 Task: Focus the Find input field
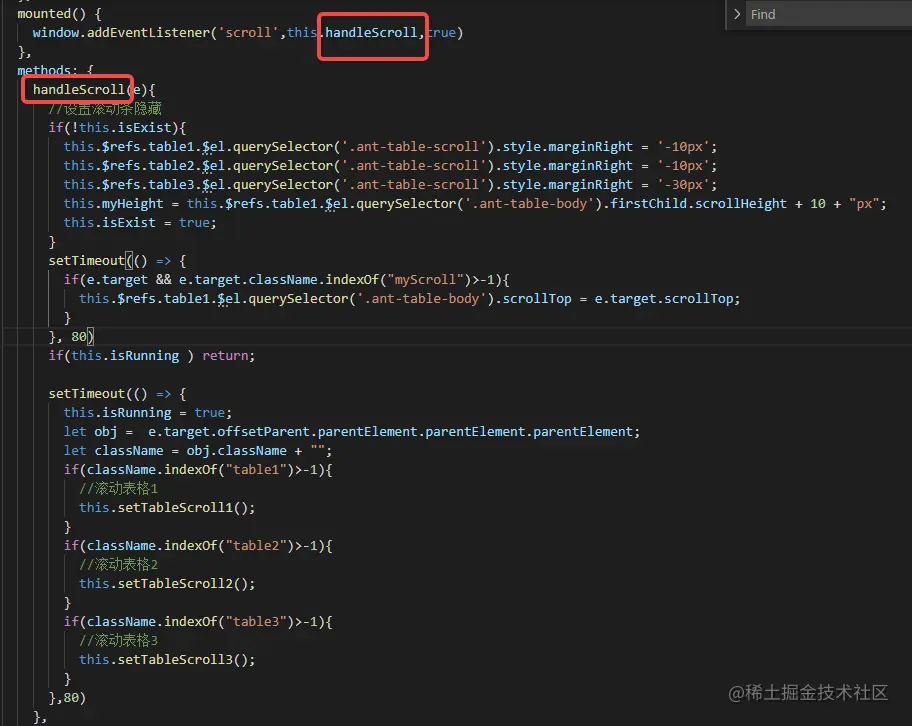(x=828, y=14)
